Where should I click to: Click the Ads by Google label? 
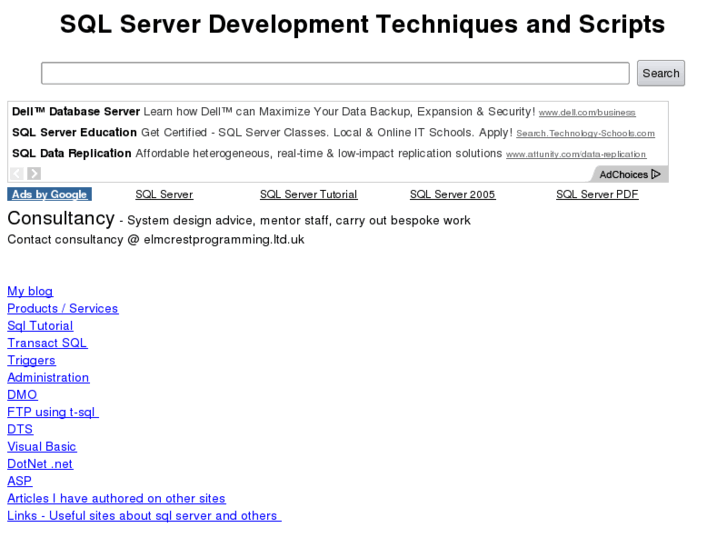tap(50, 194)
